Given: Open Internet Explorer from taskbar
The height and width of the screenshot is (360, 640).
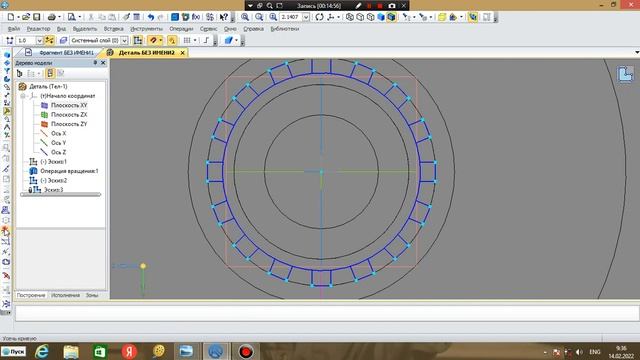Looking at the screenshot, I should 42,351.
